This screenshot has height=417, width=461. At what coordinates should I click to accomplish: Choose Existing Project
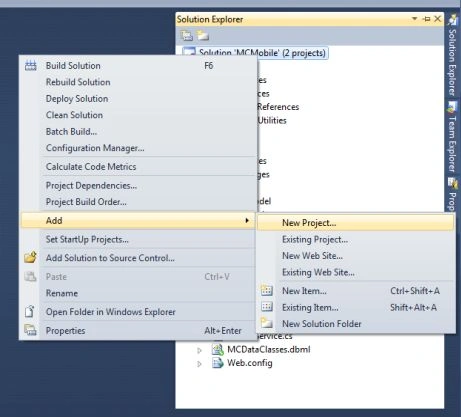[x=355, y=239]
